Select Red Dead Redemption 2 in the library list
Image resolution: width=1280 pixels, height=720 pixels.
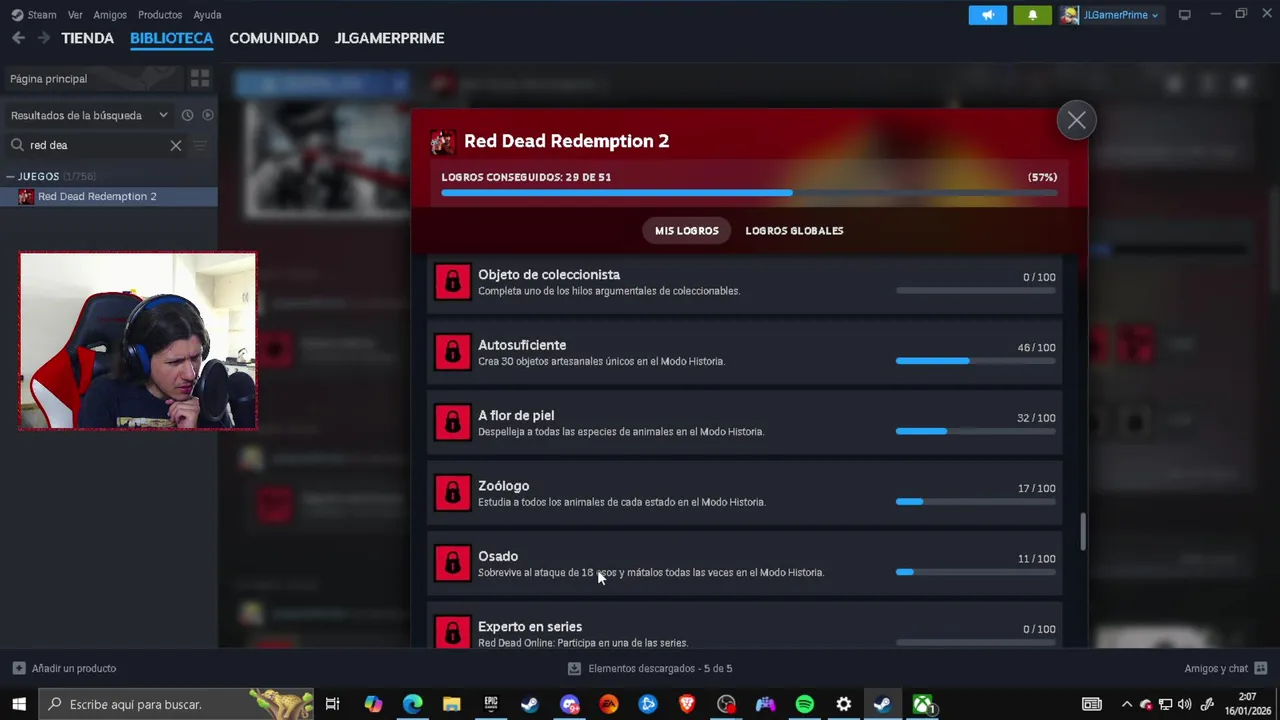[108, 196]
